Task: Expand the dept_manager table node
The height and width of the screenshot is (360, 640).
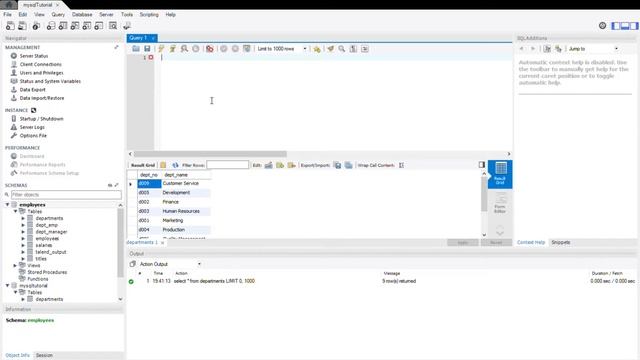Action: click(23, 232)
